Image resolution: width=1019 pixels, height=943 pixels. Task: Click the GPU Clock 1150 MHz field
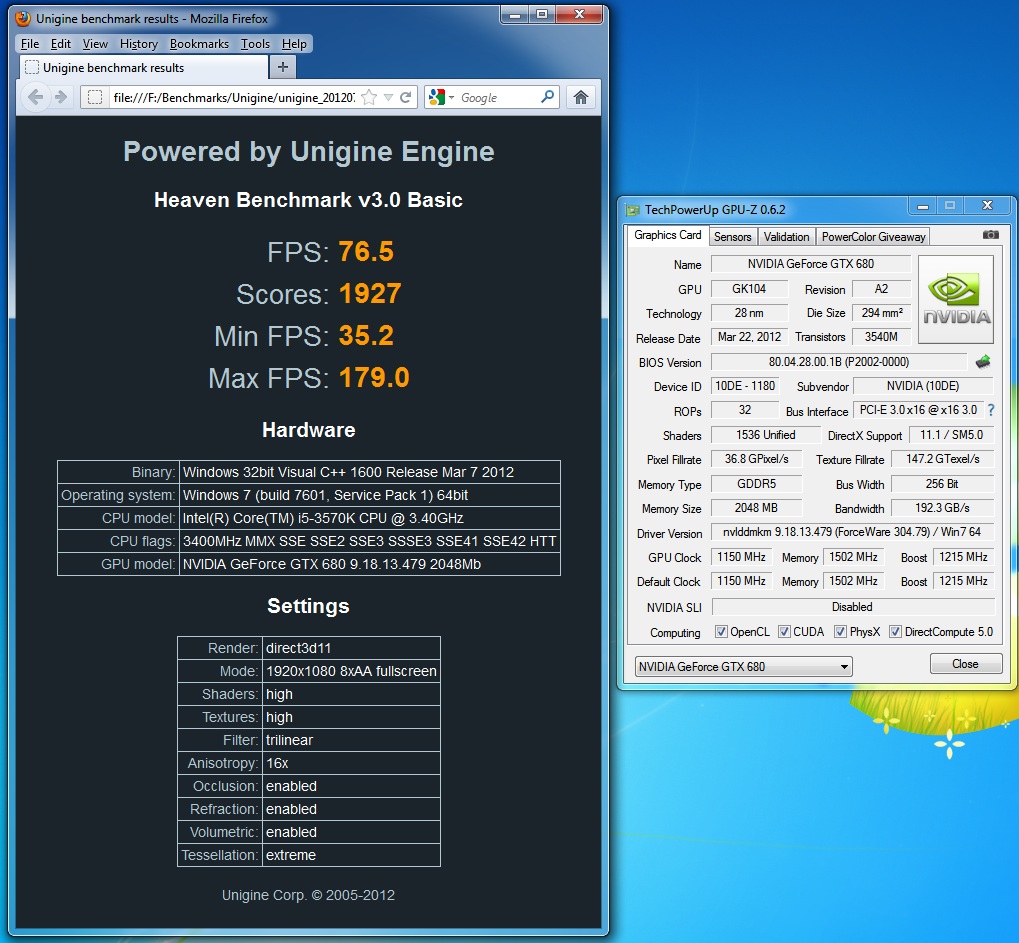point(741,556)
